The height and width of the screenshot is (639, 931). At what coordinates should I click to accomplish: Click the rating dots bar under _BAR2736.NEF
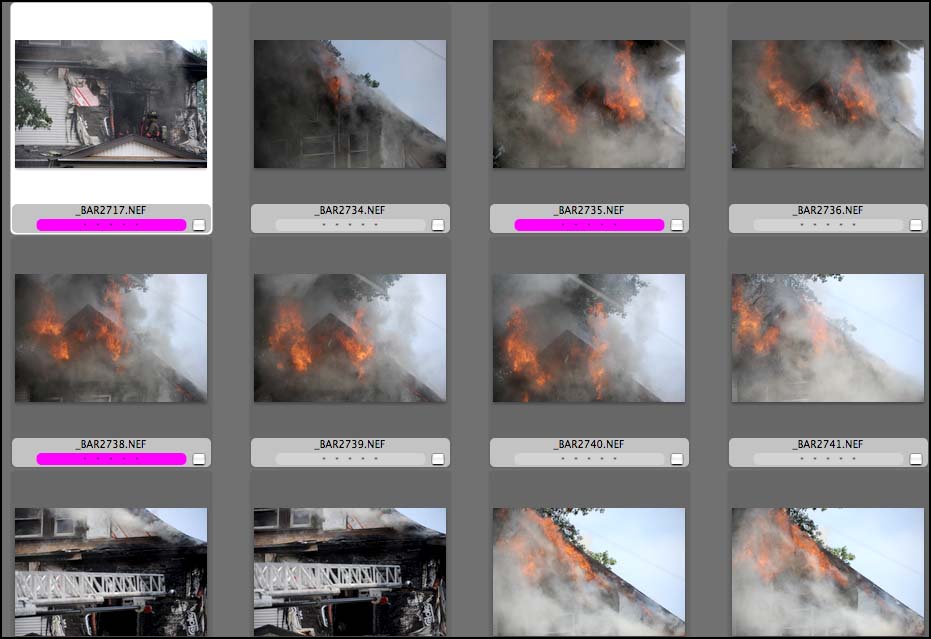click(828, 225)
